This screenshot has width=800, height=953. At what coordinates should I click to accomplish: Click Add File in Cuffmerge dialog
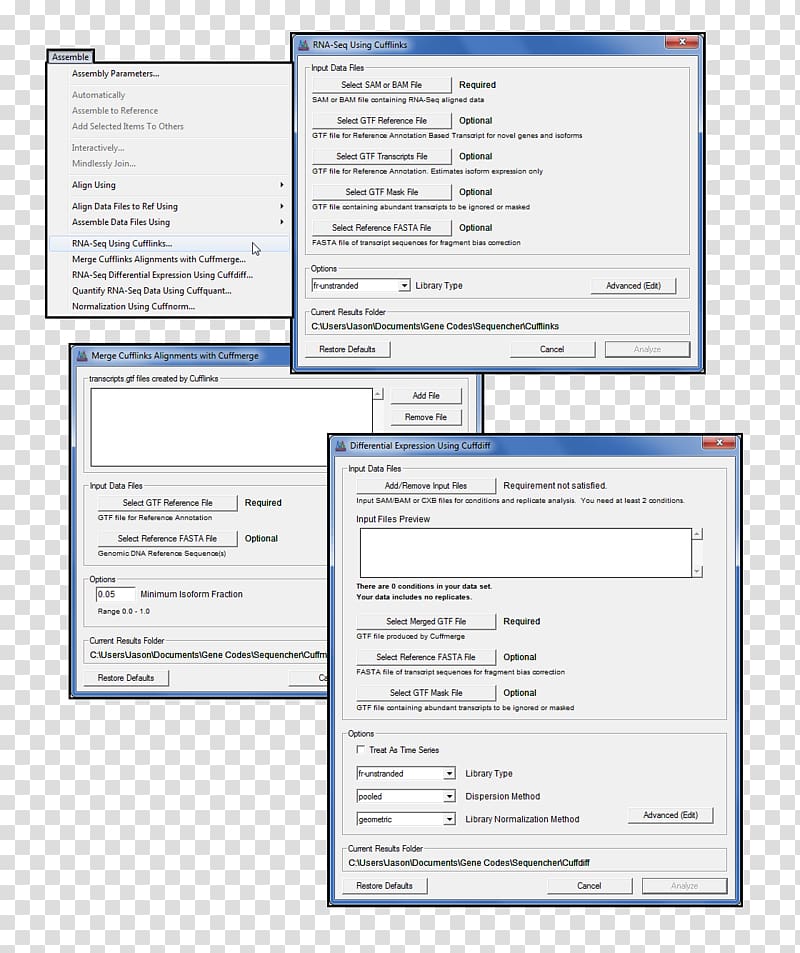coord(426,396)
